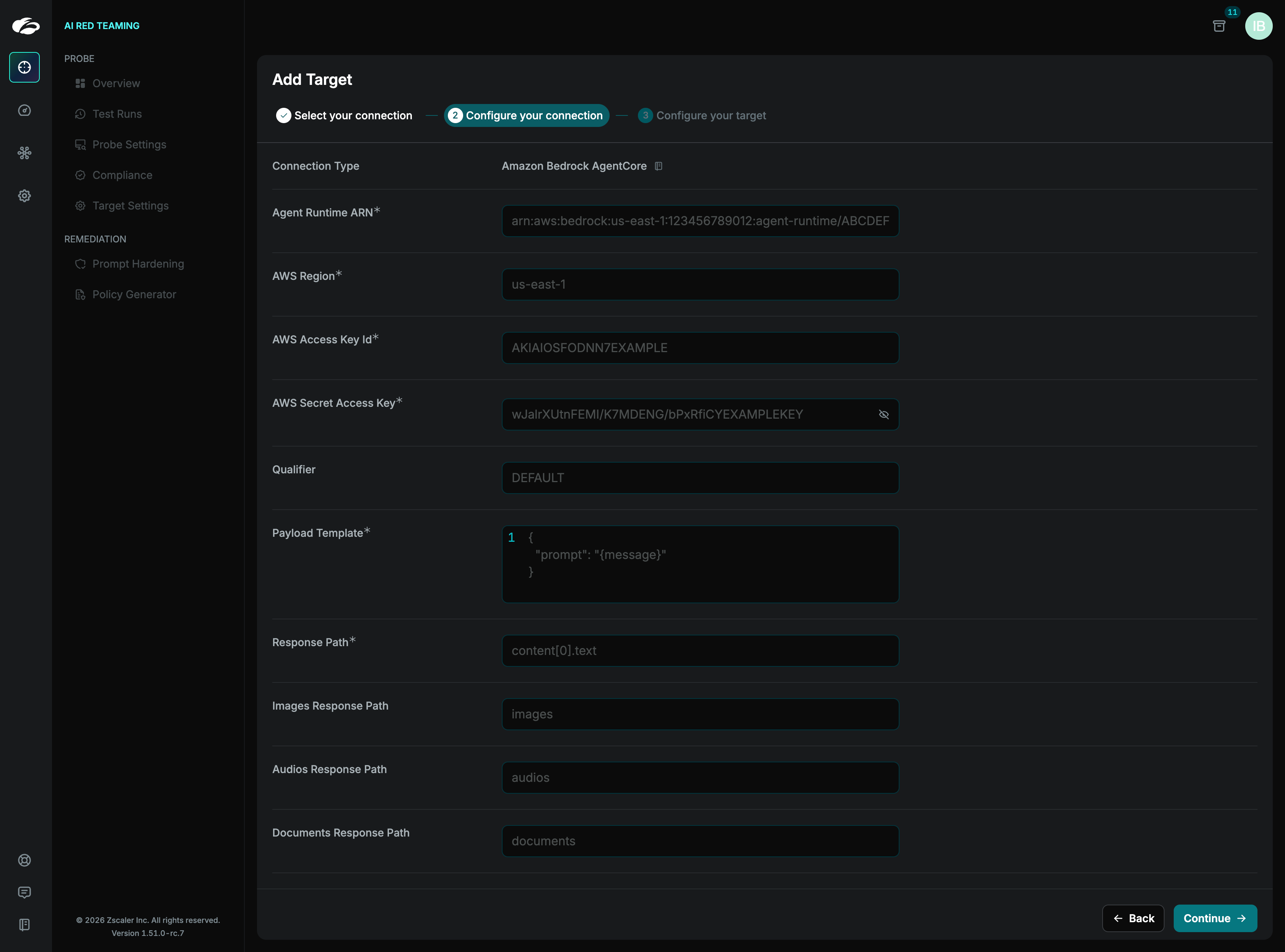The width and height of the screenshot is (1285, 952).
Task: Open the crosshair AI Red Teaming icon
Action: click(x=24, y=67)
